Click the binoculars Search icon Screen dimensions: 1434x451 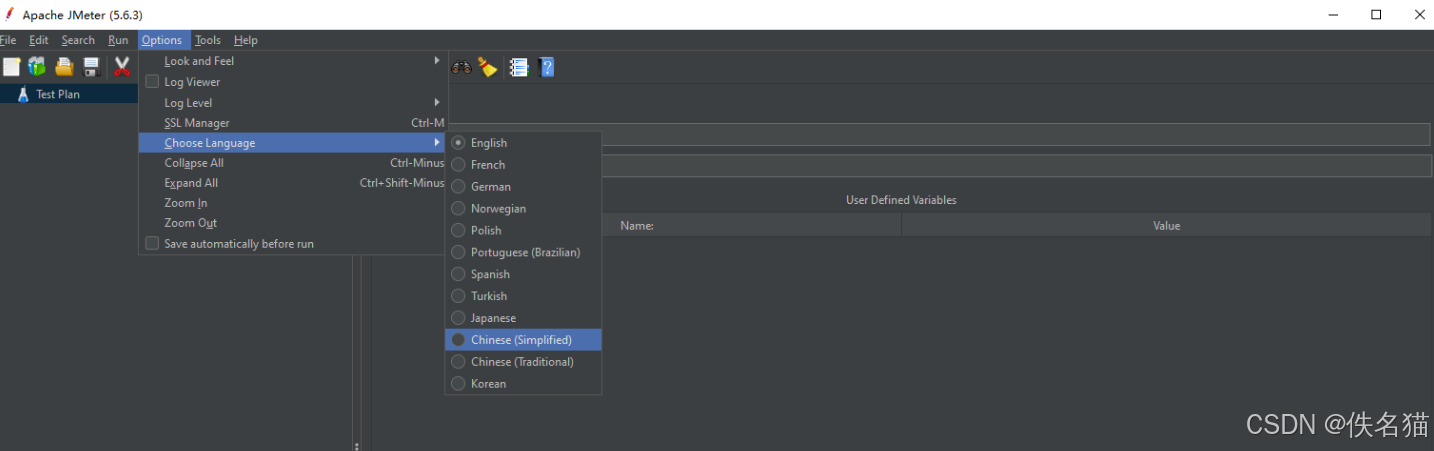point(462,67)
